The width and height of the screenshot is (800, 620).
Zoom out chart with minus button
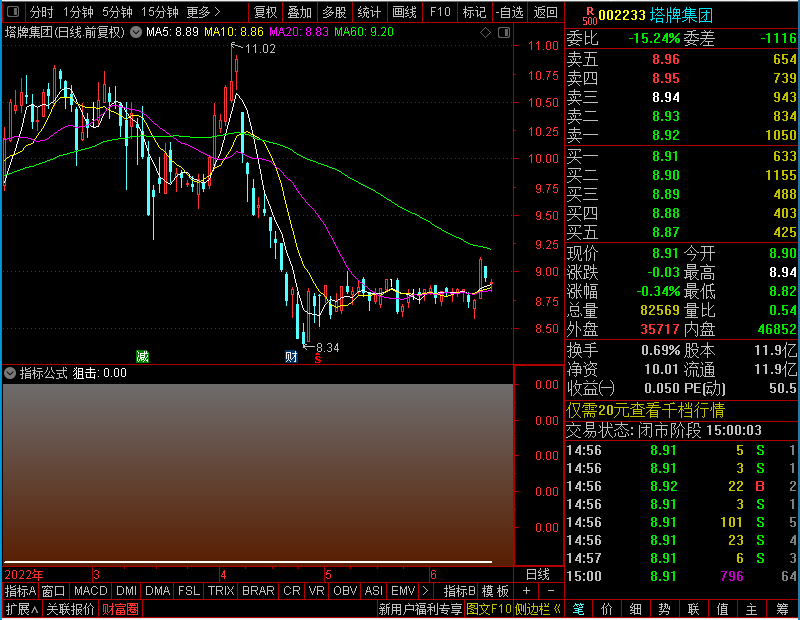[551, 591]
